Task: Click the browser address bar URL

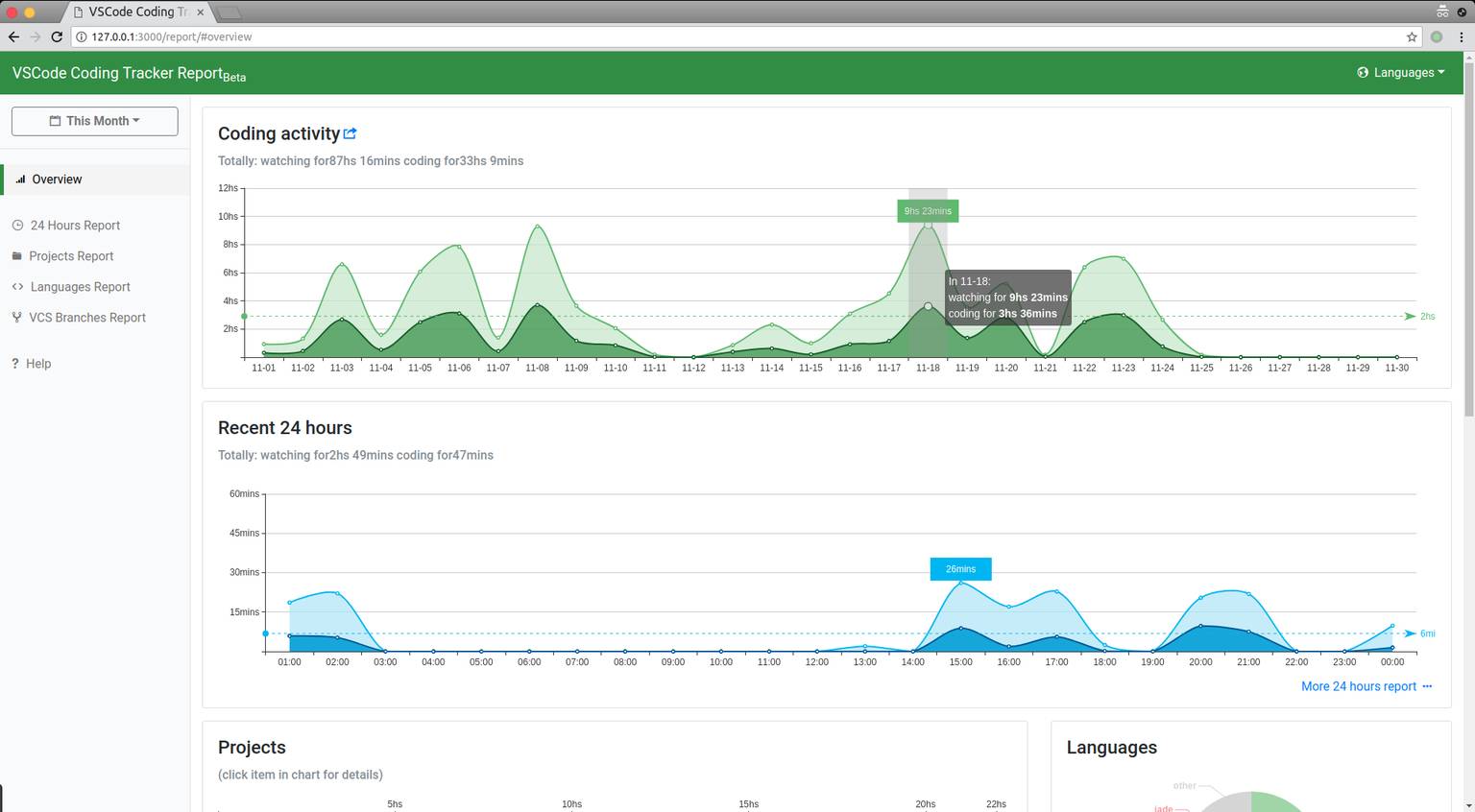Action: [x=172, y=36]
